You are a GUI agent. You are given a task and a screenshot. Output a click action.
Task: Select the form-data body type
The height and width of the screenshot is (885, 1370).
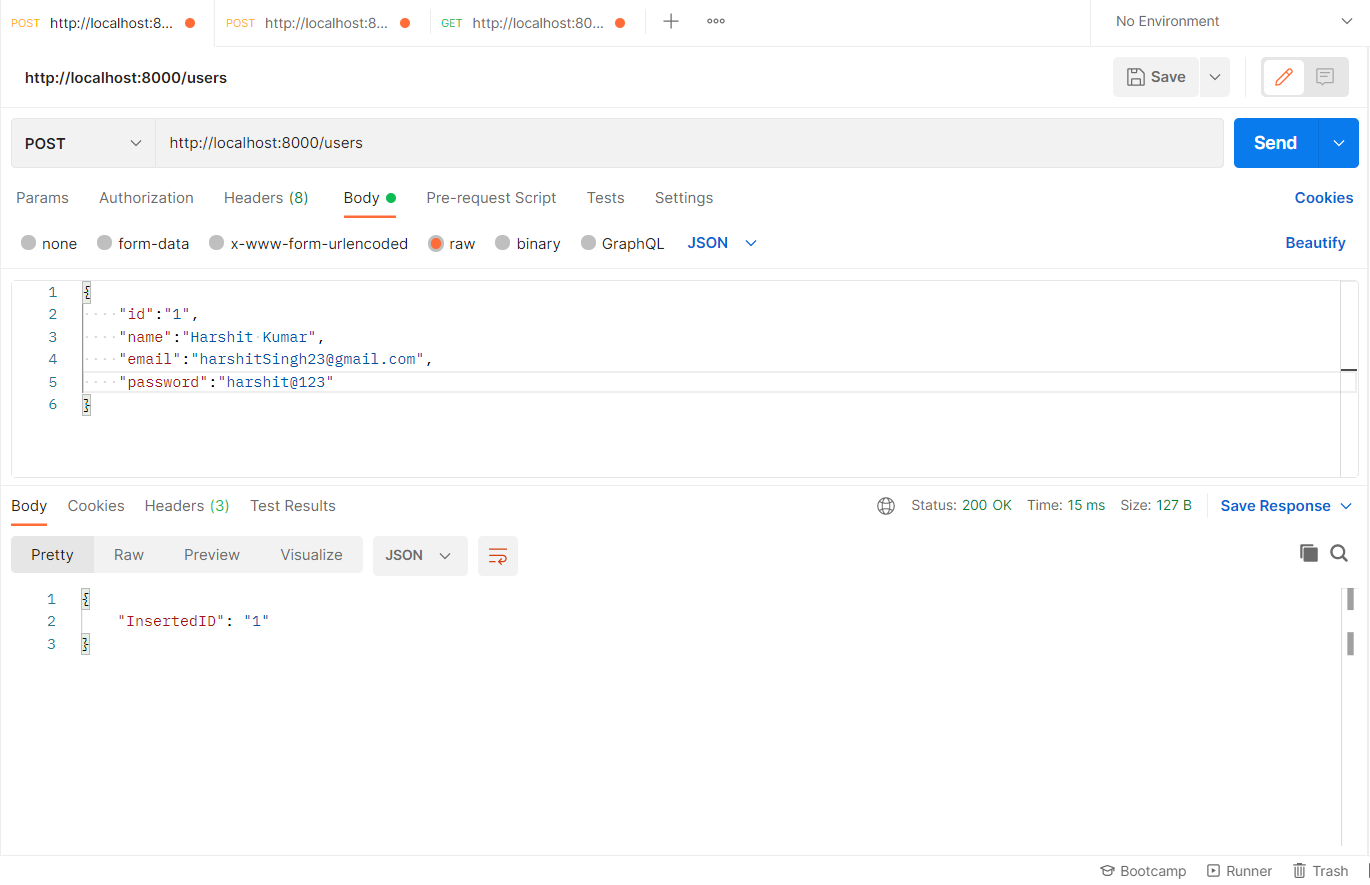pyautogui.click(x=143, y=243)
